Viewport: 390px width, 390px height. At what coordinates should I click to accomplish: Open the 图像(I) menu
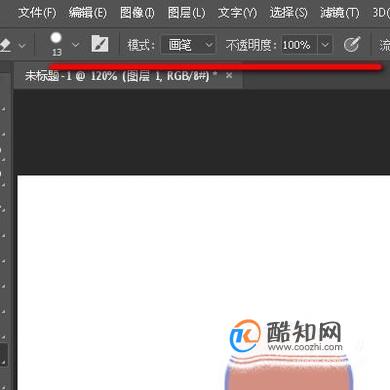137,13
